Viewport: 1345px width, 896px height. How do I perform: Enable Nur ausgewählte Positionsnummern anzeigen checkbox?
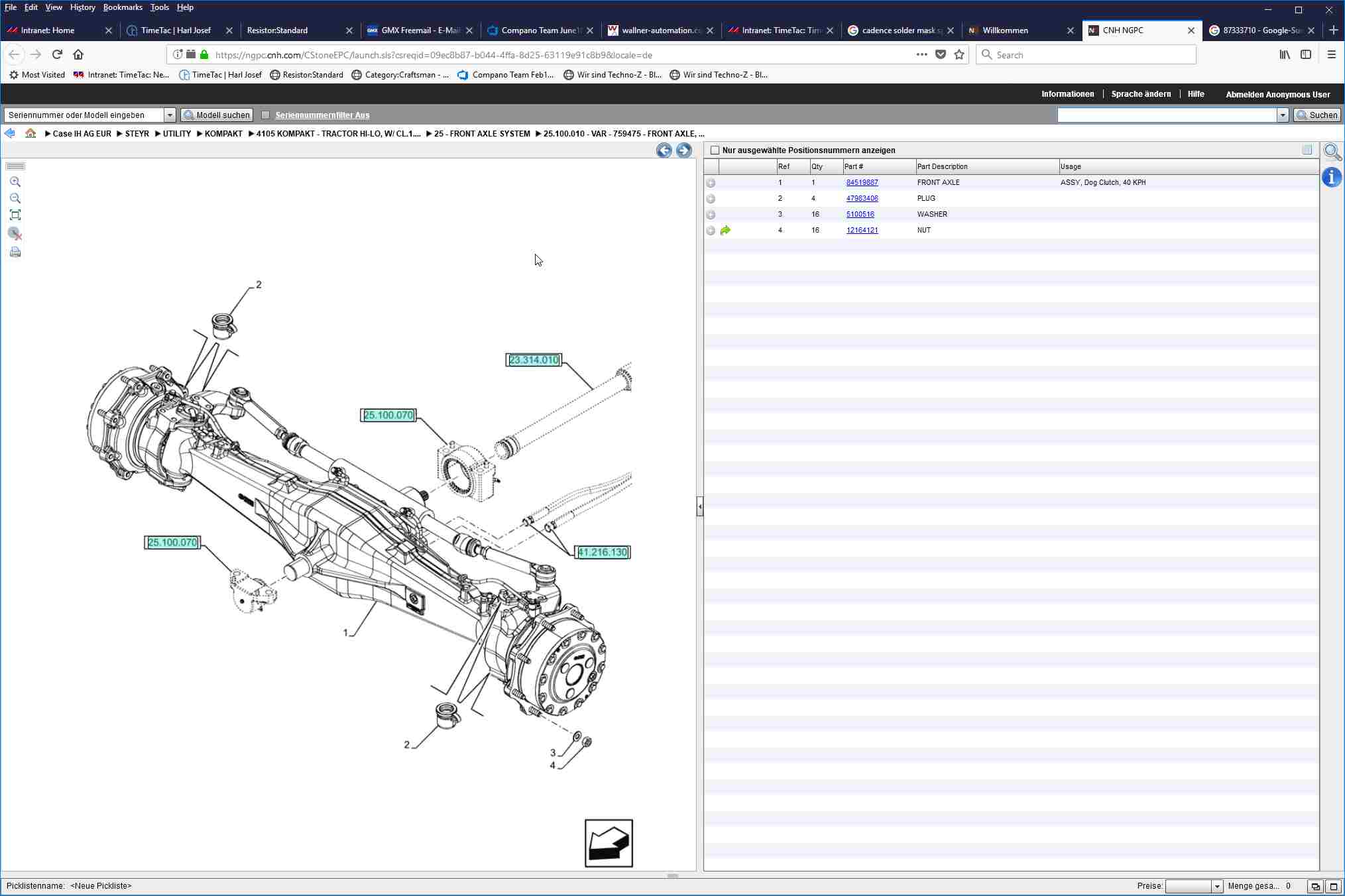tap(715, 150)
